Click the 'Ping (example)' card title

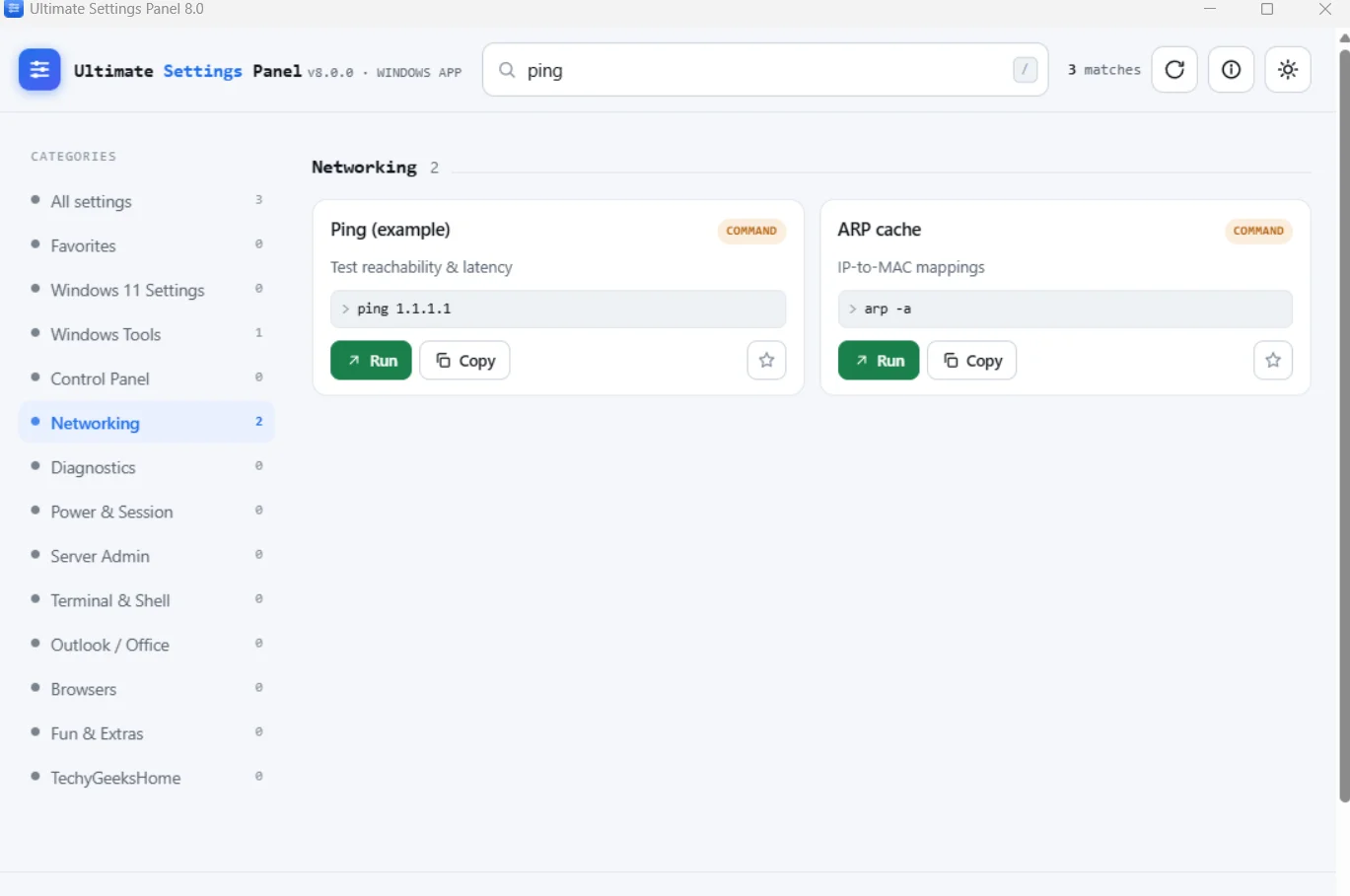tap(391, 230)
